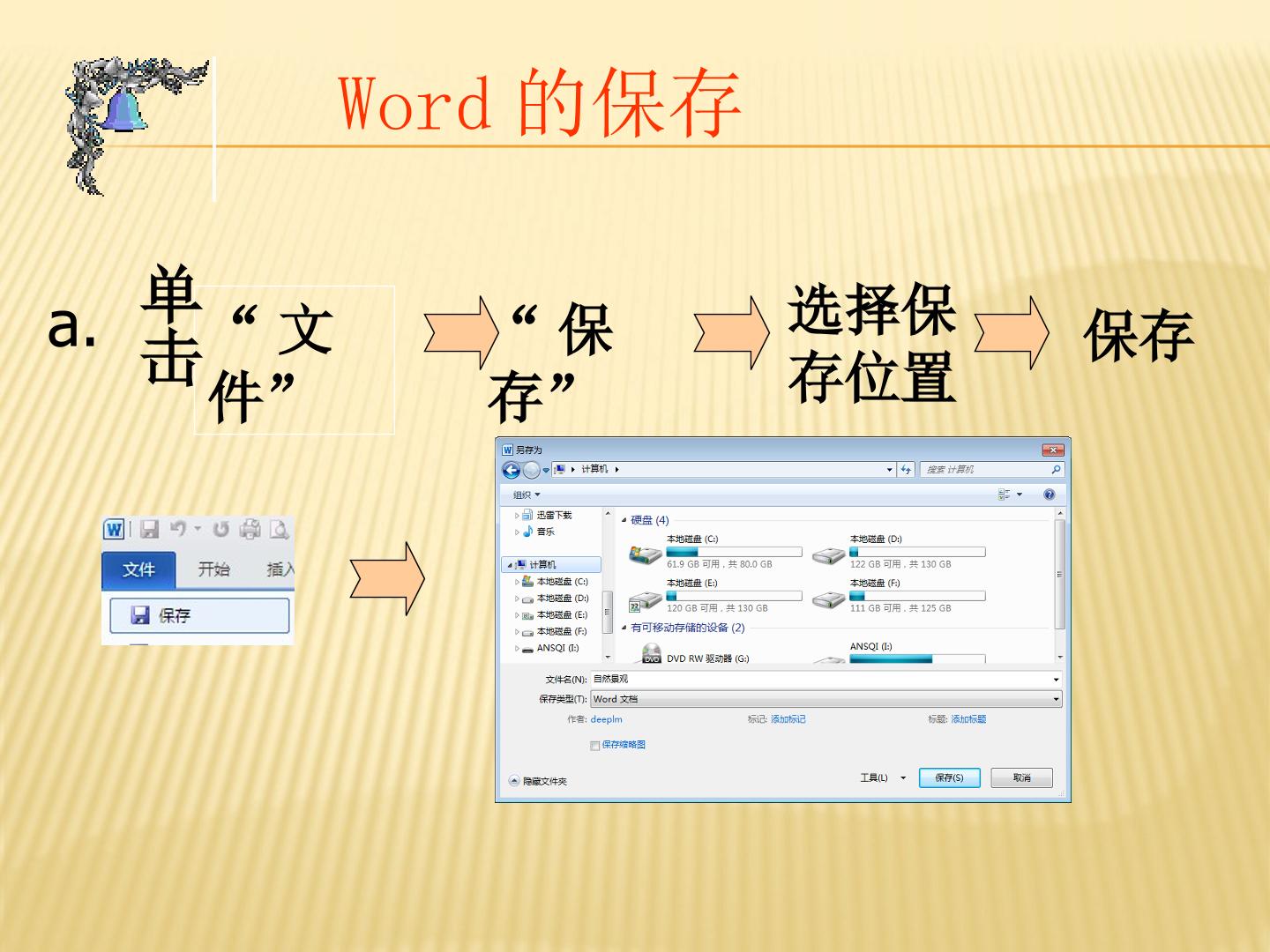Viewport: 1270px width, 952px height.
Task: Click the 取消 button
Action: [x=1021, y=777]
